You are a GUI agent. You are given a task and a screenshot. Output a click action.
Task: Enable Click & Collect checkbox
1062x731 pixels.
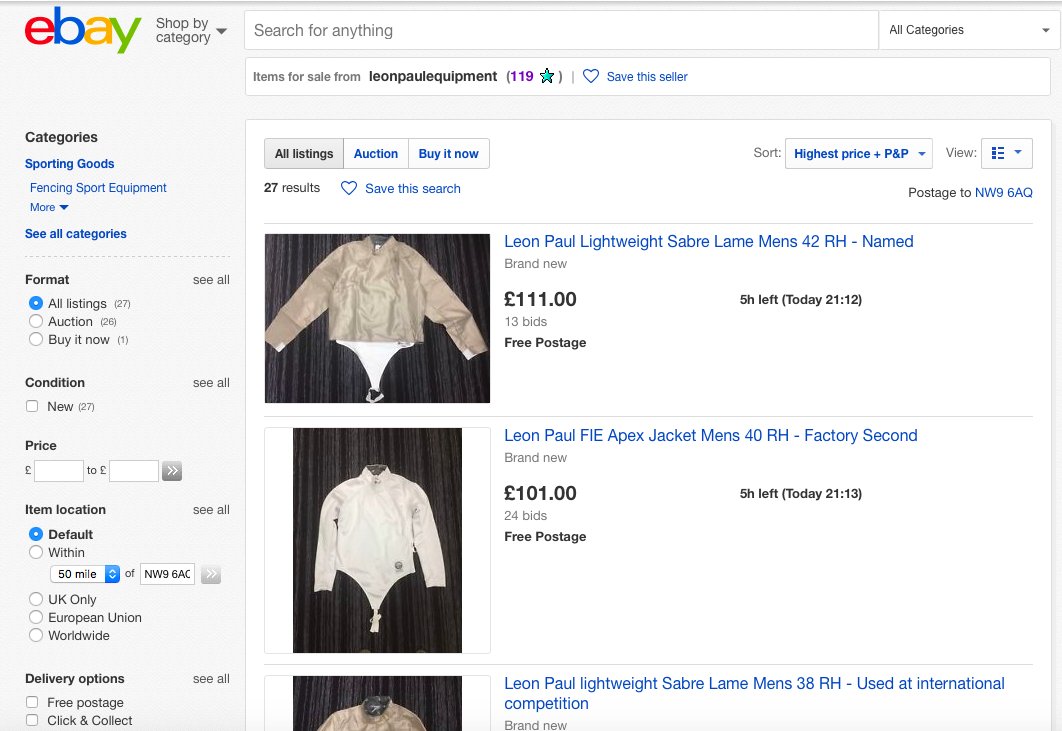coord(32,720)
